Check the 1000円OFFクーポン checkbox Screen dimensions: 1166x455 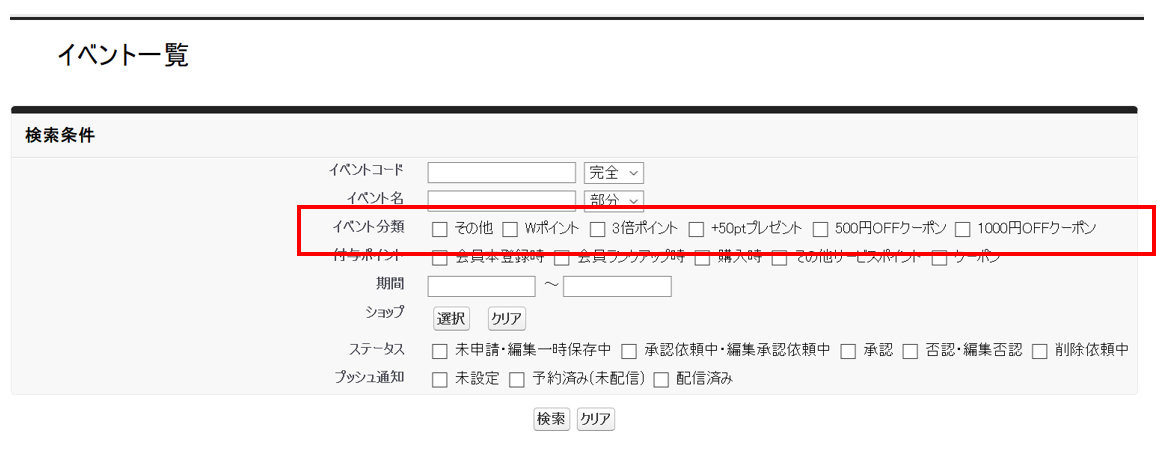[x=963, y=229]
